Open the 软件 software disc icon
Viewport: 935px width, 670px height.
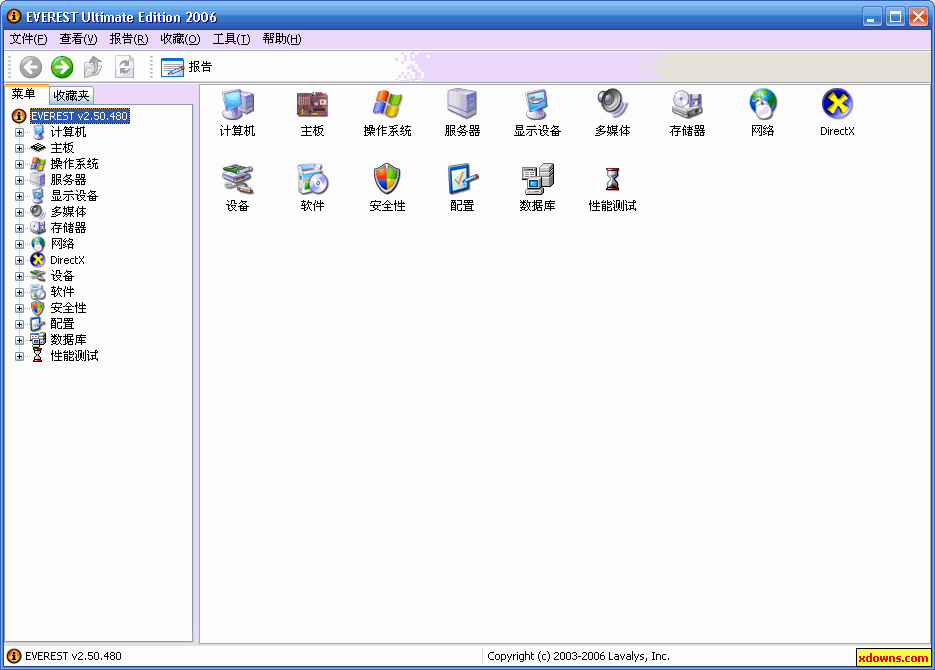point(312,188)
